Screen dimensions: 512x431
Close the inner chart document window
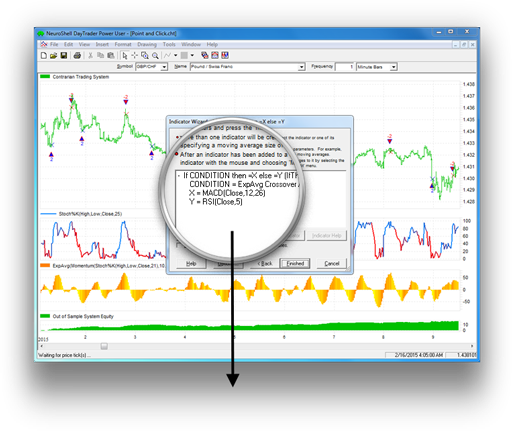click(x=472, y=44)
